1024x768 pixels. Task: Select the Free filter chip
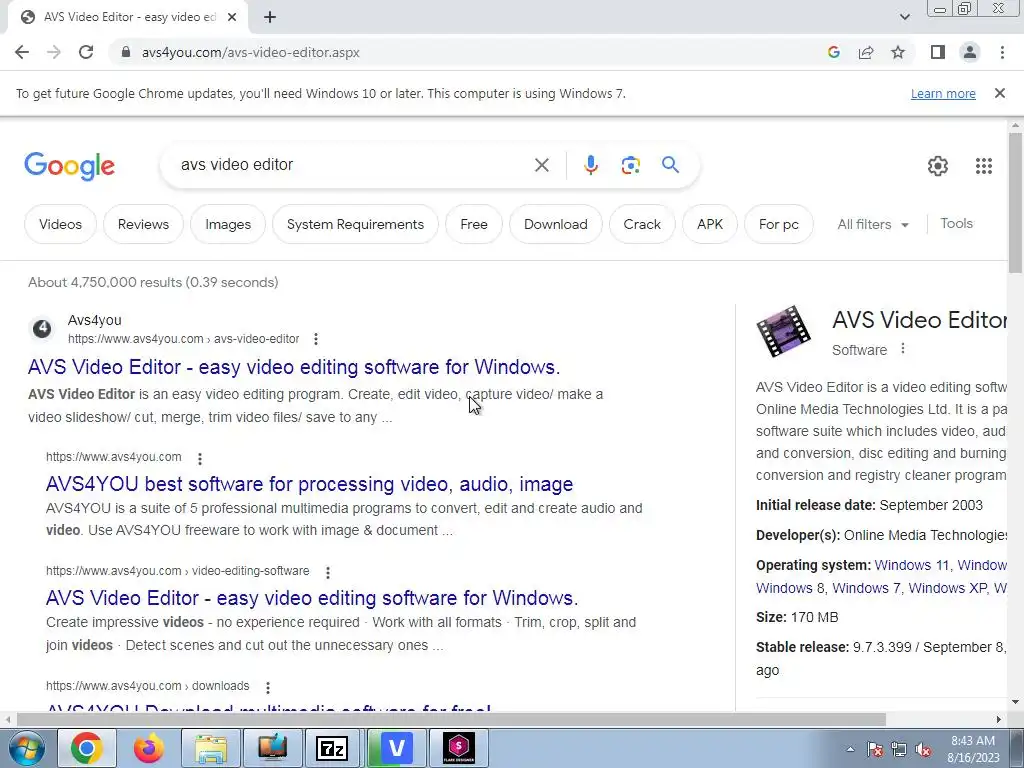473,224
